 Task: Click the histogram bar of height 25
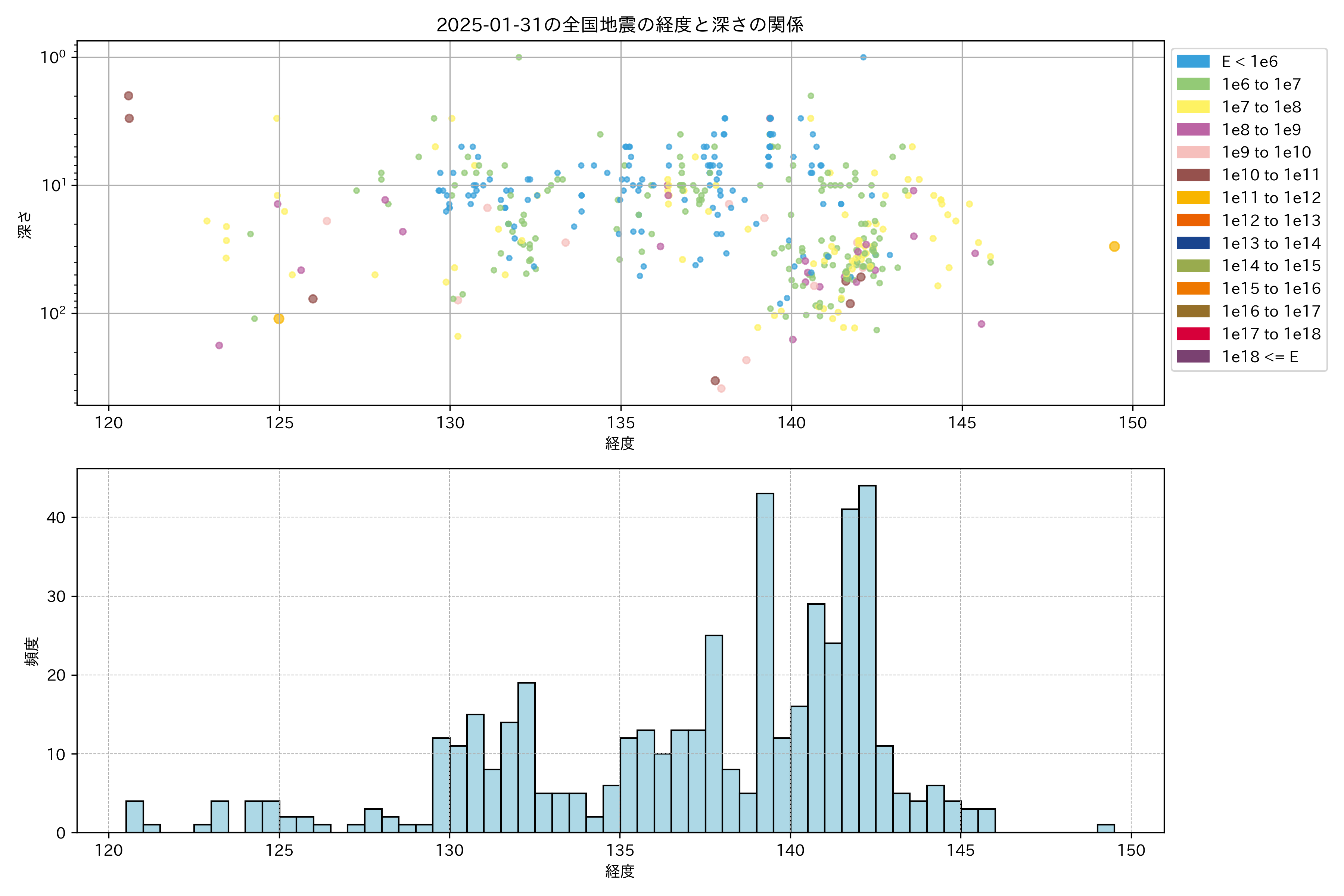coord(714,734)
